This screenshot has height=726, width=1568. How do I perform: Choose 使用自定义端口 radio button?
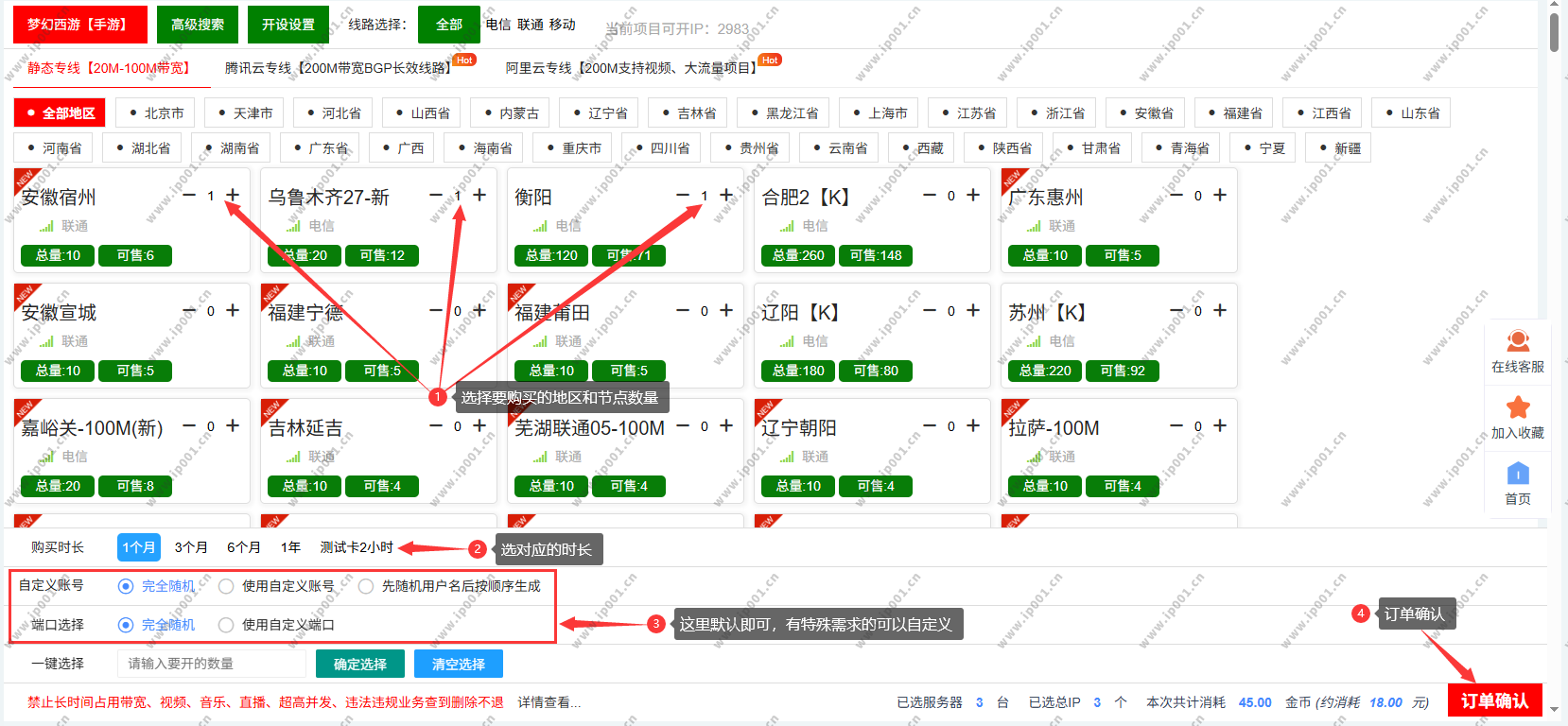[x=226, y=625]
